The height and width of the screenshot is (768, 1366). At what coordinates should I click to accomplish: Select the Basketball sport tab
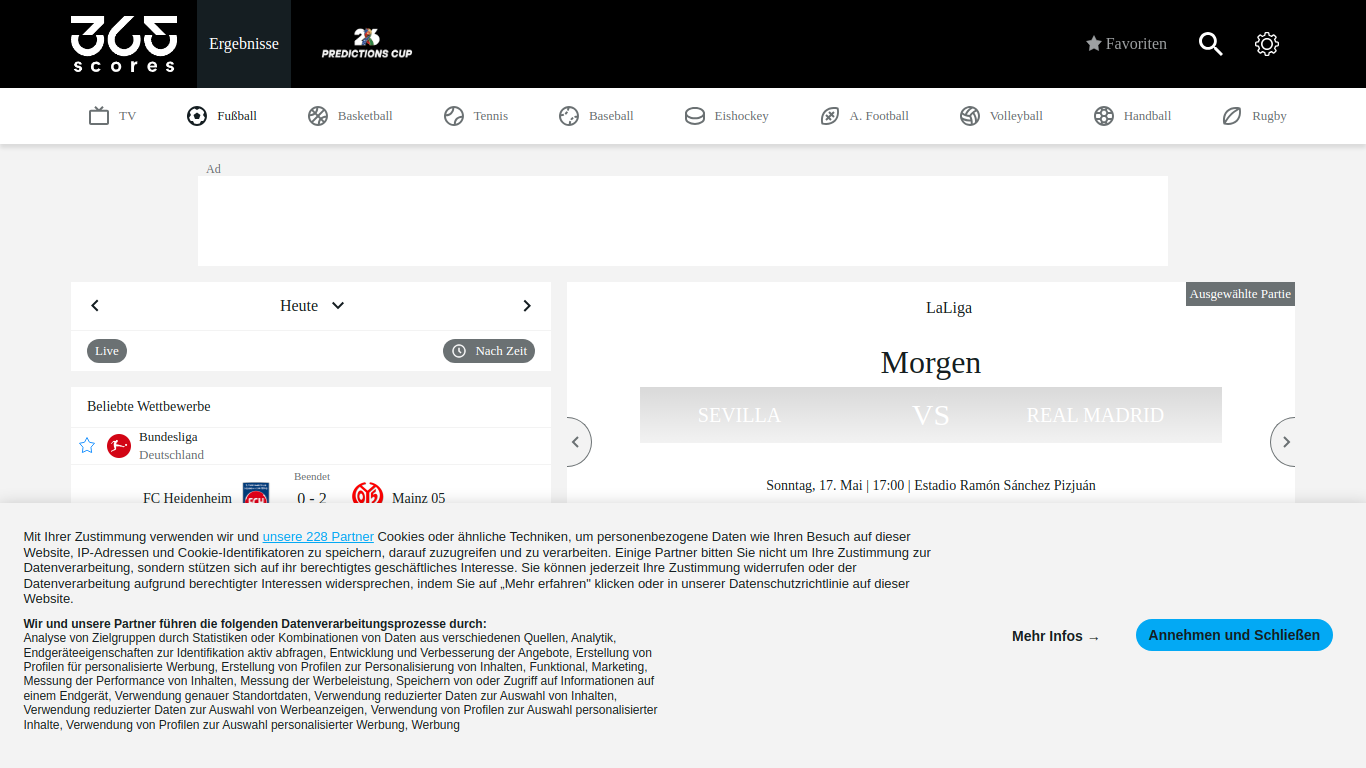pyautogui.click(x=350, y=116)
